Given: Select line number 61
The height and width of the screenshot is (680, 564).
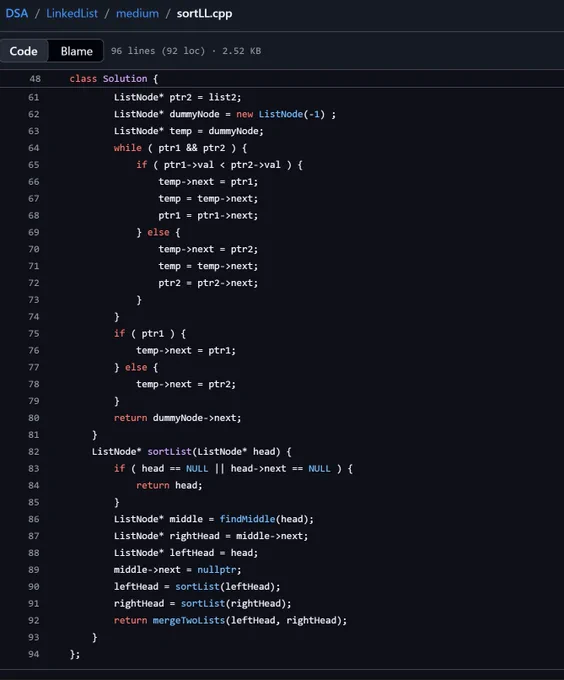Looking at the screenshot, I should [33, 97].
